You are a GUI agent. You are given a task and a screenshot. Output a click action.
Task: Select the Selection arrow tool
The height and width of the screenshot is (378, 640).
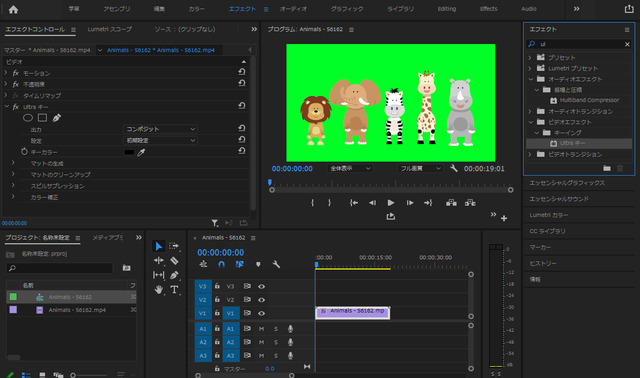[159, 246]
